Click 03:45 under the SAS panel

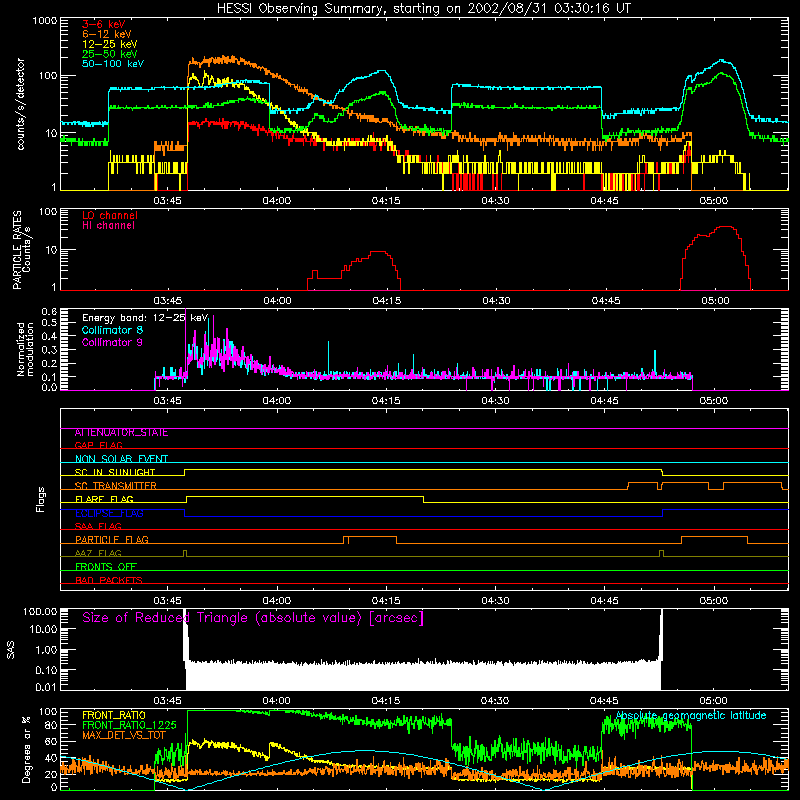(x=167, y=701)
